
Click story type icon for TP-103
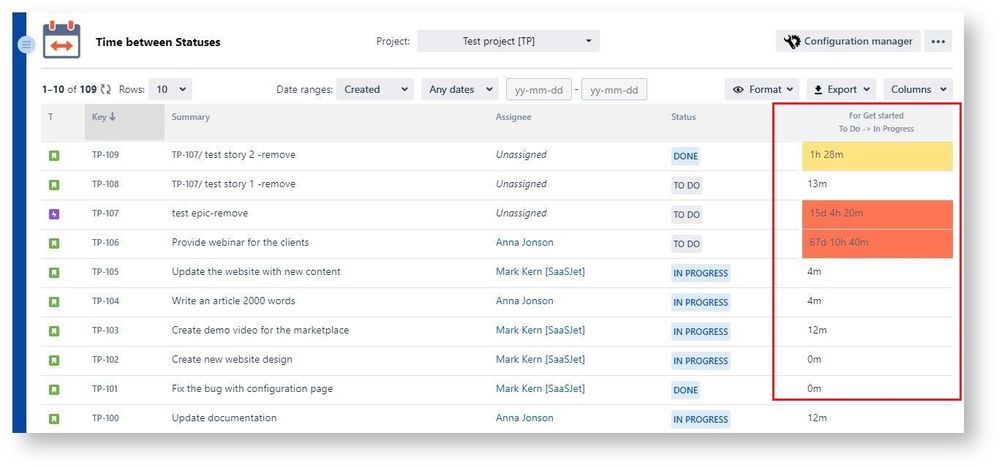point(54,331)
